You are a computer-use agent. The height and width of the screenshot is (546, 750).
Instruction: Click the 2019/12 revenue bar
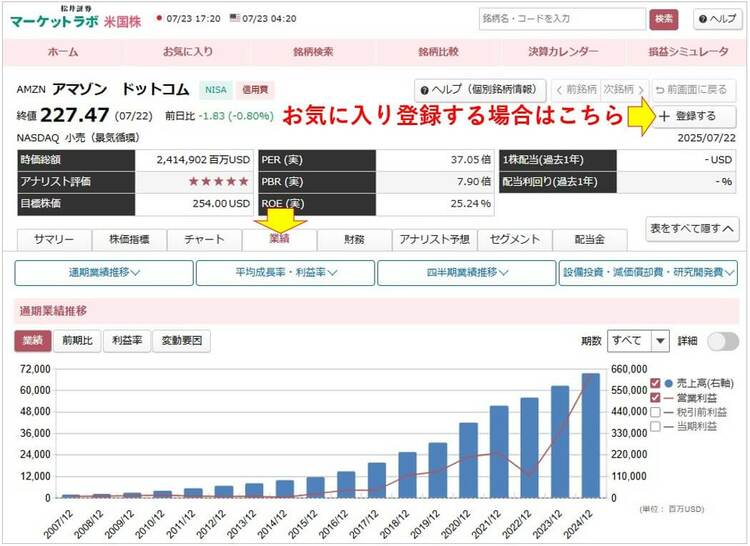(438, 471)
